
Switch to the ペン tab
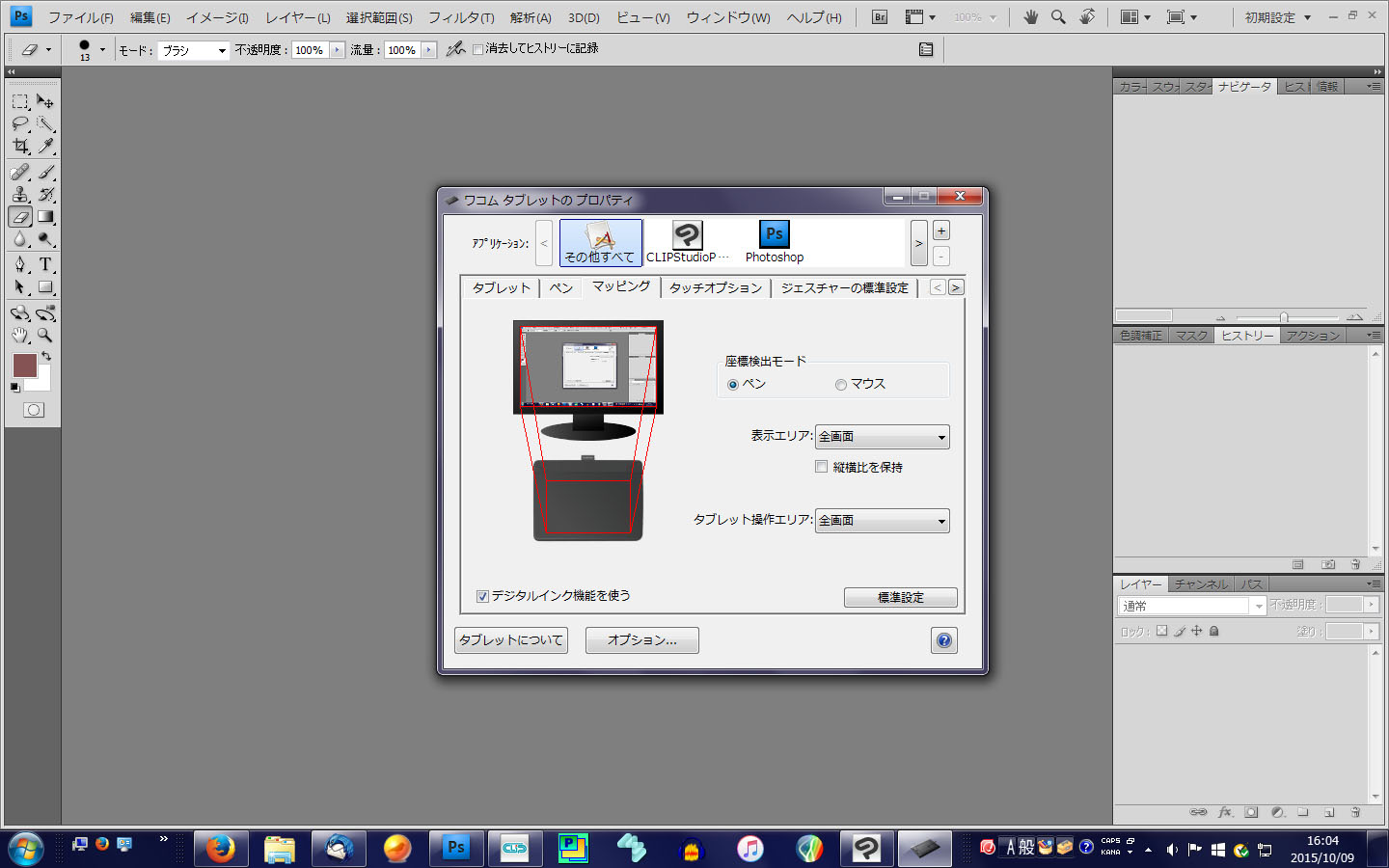coord(560,287)
